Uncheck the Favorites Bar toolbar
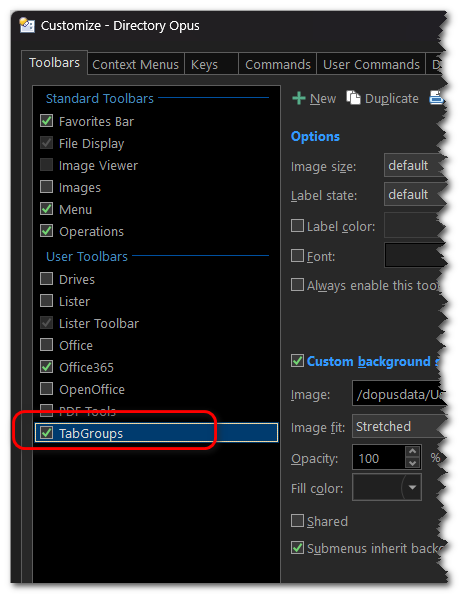This screenshot has width=465, height=594. pyautogui.click(x=47, y=121)
